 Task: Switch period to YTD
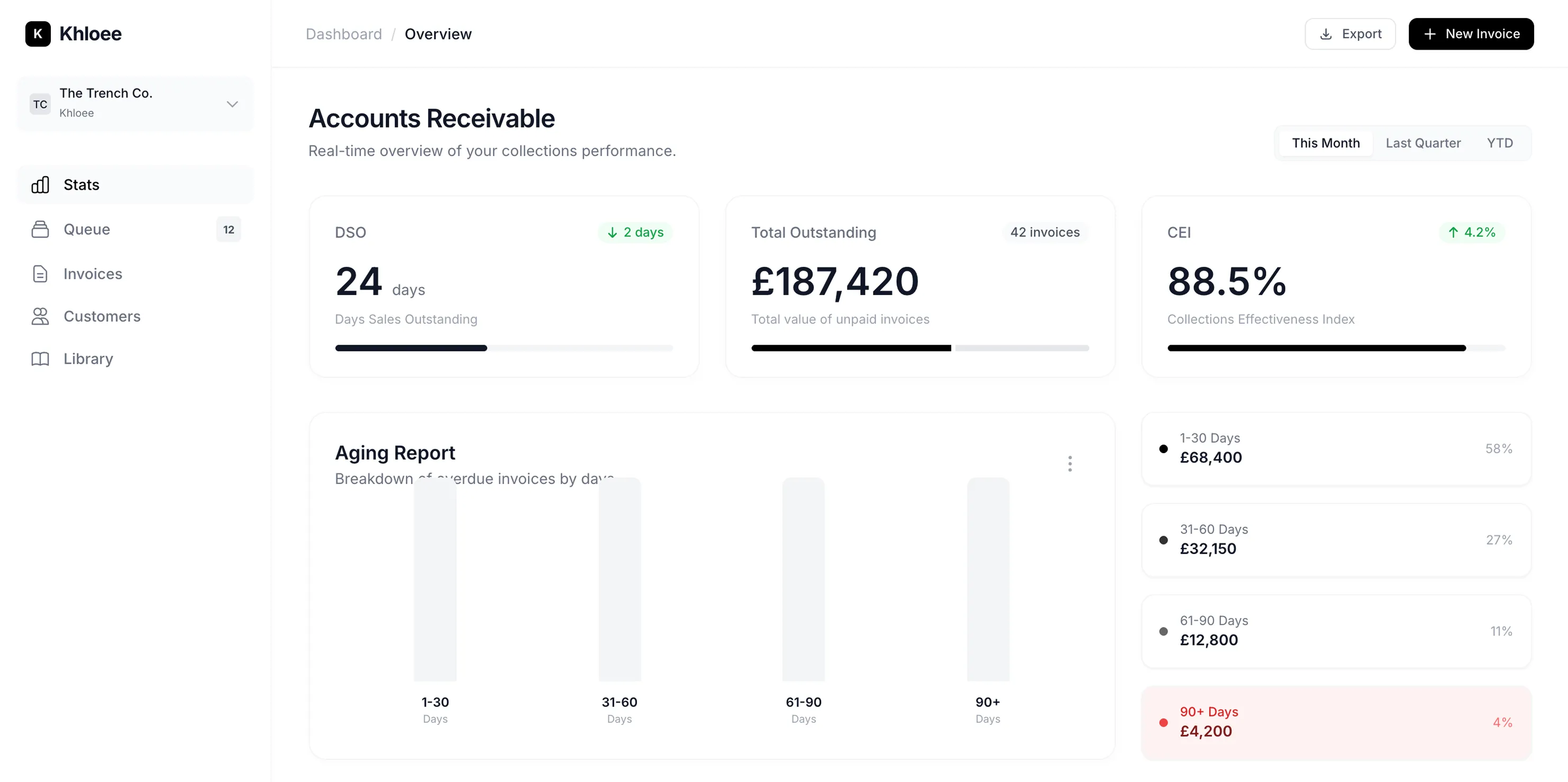[x=1499, y=143]
